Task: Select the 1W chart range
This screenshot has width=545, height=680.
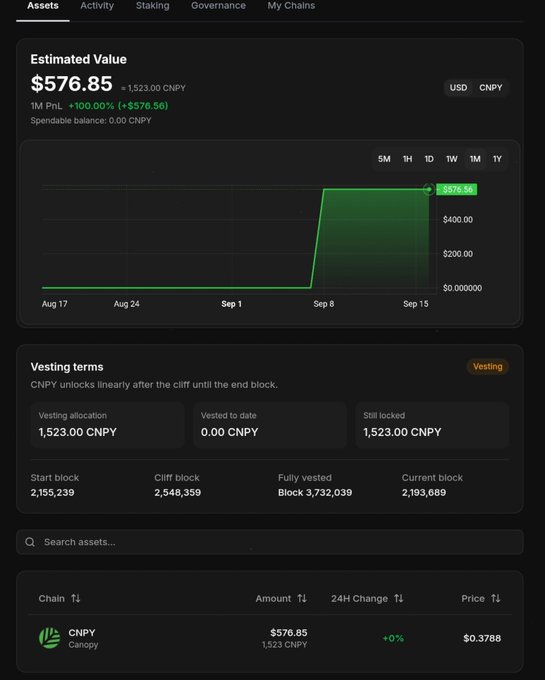Action: click(x=452, y=159)
